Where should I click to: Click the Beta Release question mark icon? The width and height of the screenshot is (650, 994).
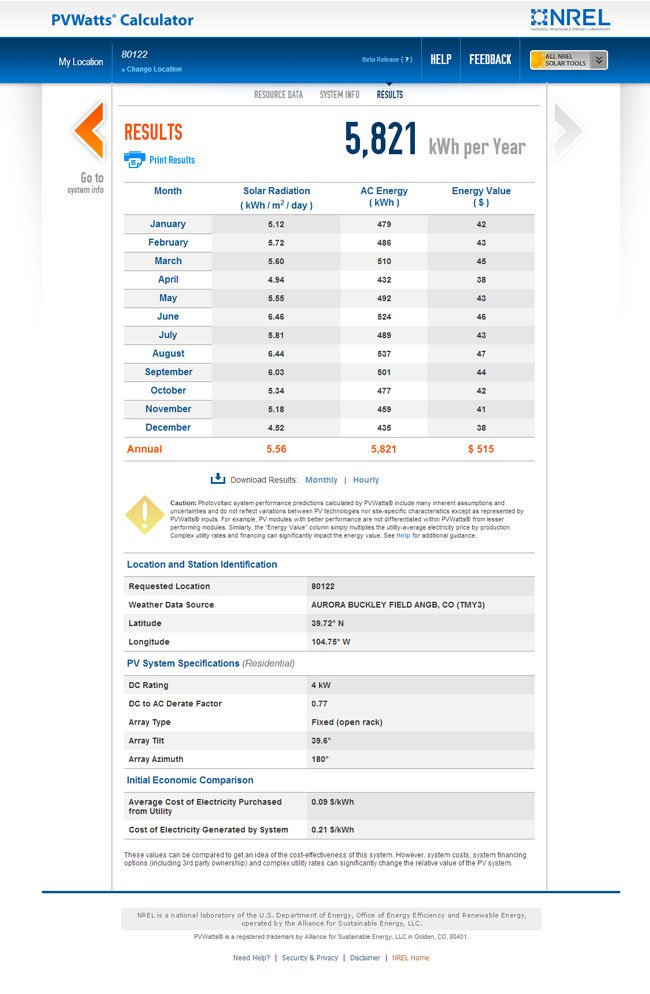[407, 60]
